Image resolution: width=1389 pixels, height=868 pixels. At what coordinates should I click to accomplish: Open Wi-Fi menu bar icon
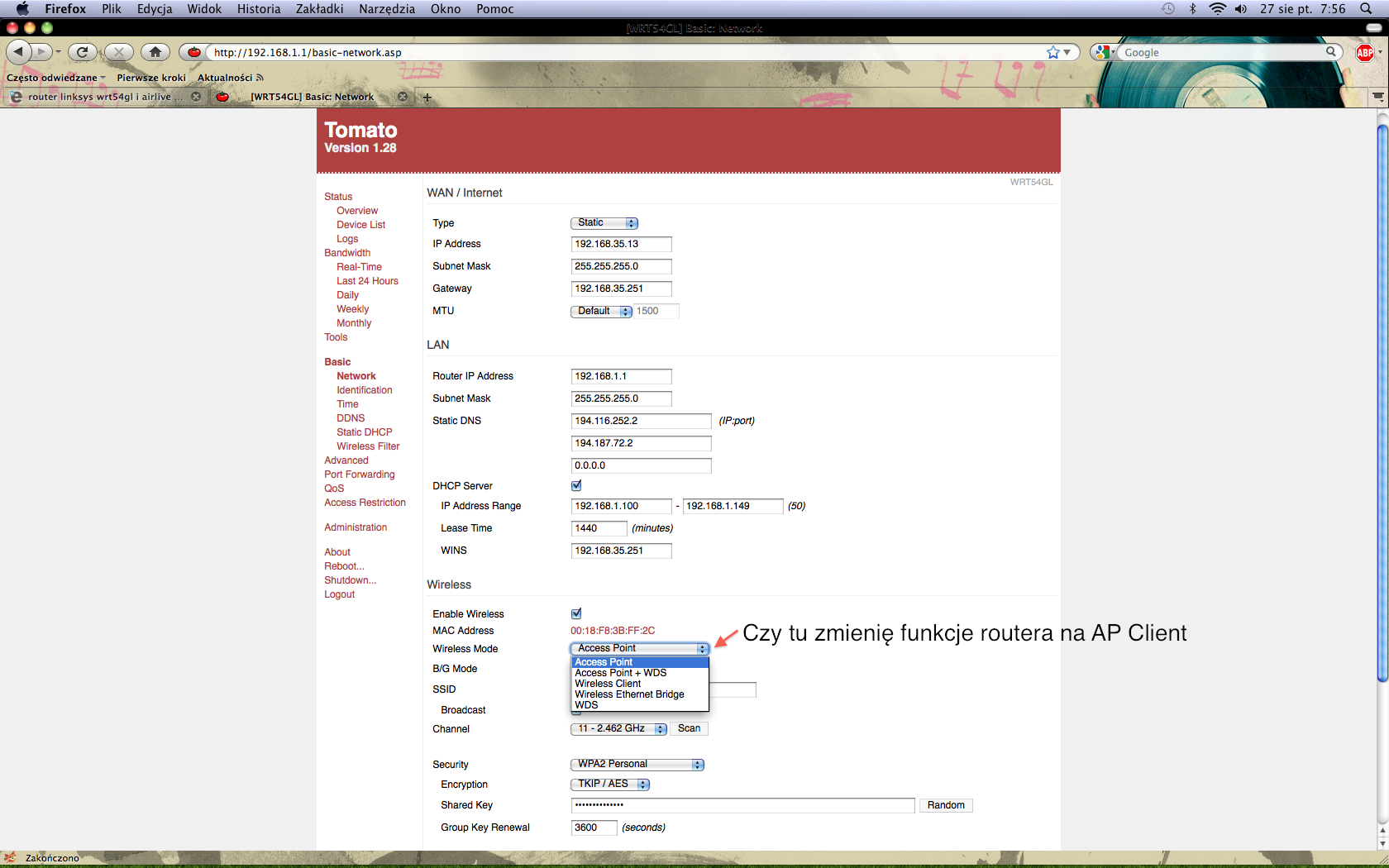coord(1217,8)
